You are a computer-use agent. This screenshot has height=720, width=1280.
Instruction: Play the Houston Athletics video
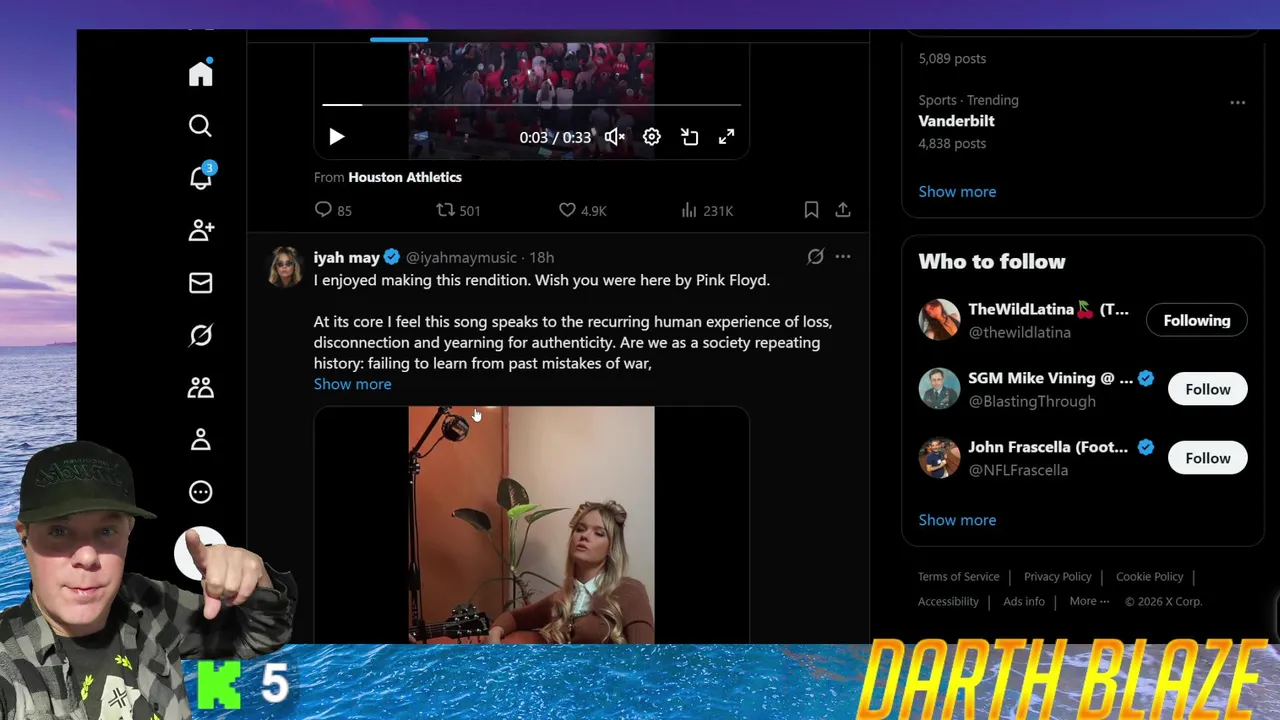pos(337,137)
